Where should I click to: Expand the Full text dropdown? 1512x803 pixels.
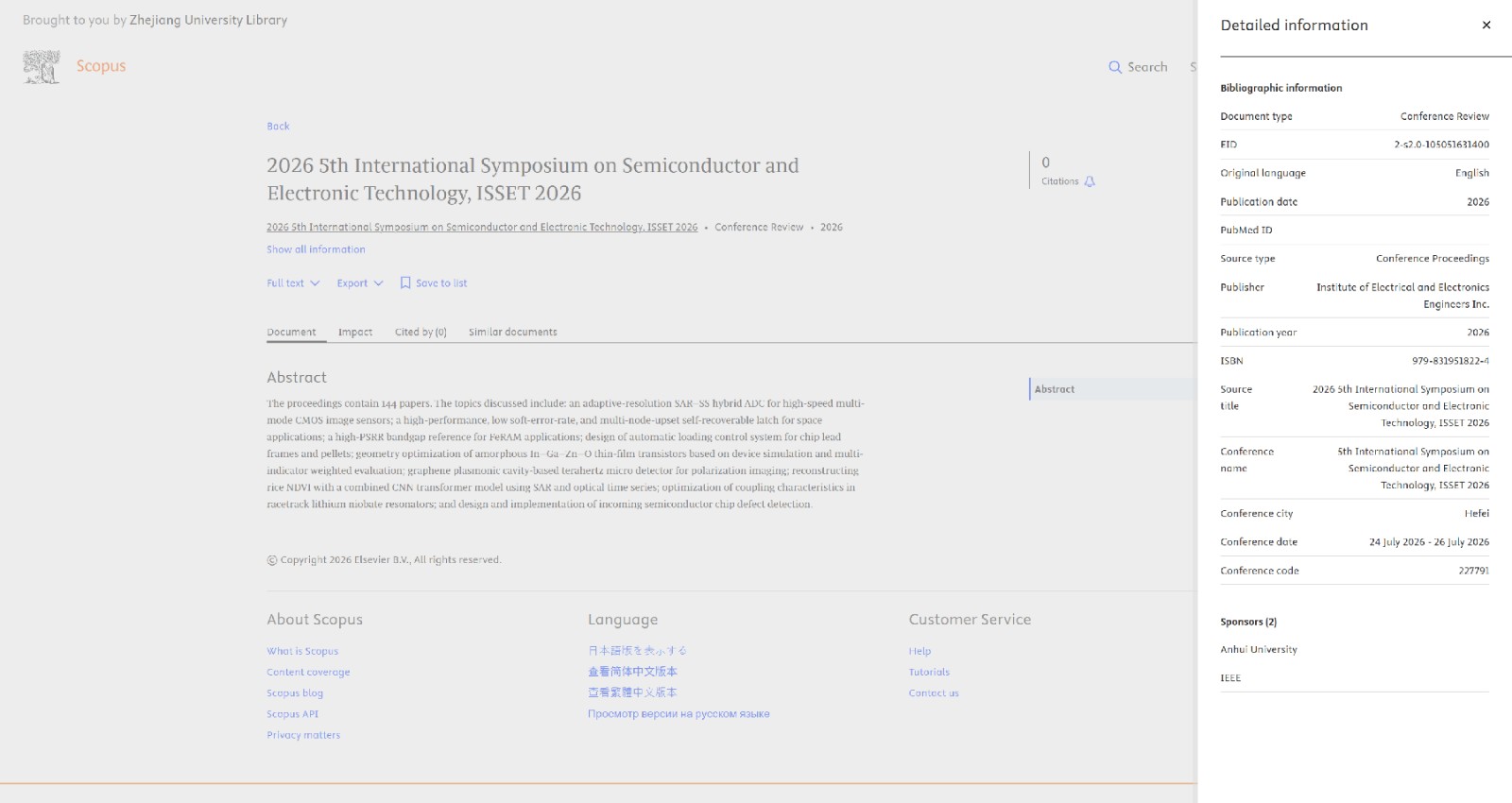pyautogui.click(x=293, y=283)
